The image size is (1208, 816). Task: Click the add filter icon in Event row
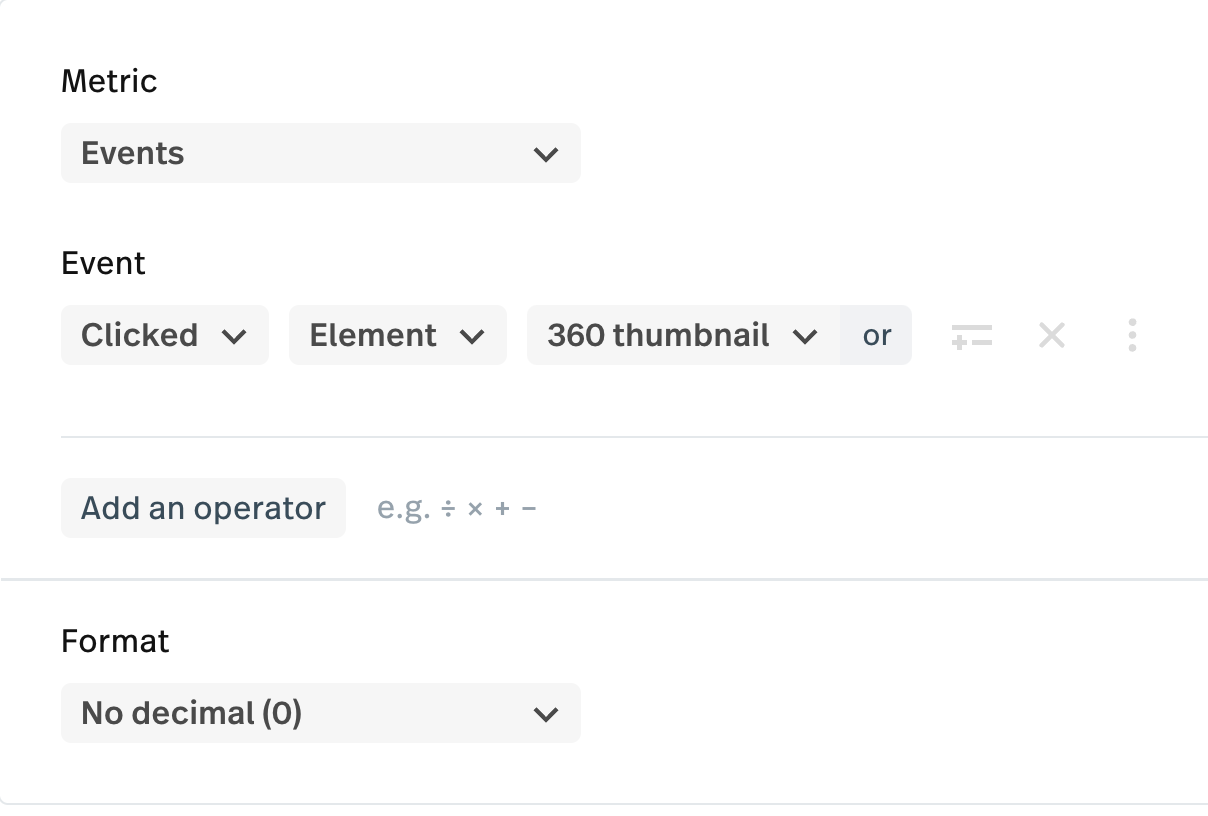[971, 335]
